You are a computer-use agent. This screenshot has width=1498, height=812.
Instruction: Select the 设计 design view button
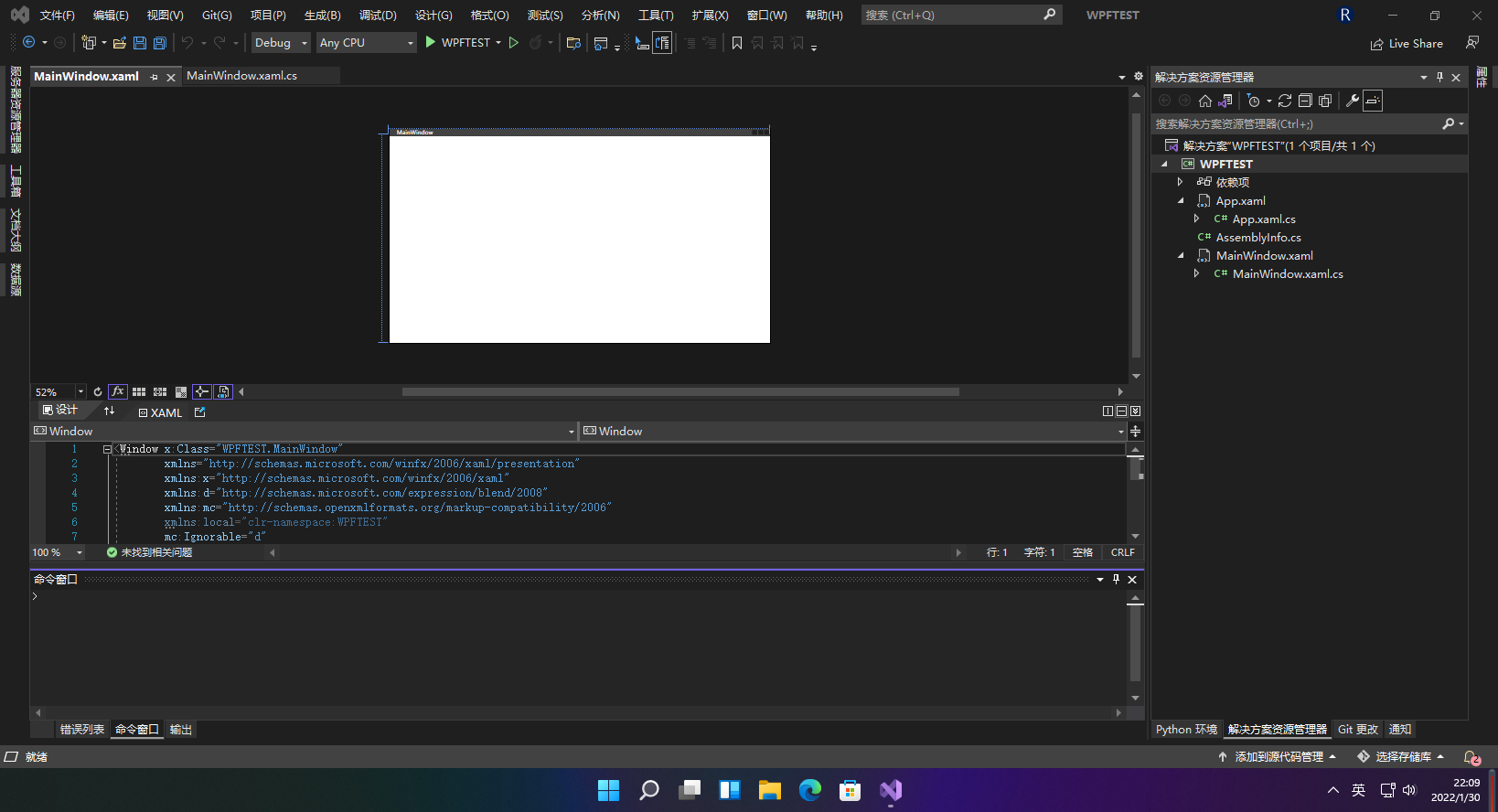coord(59,411)
